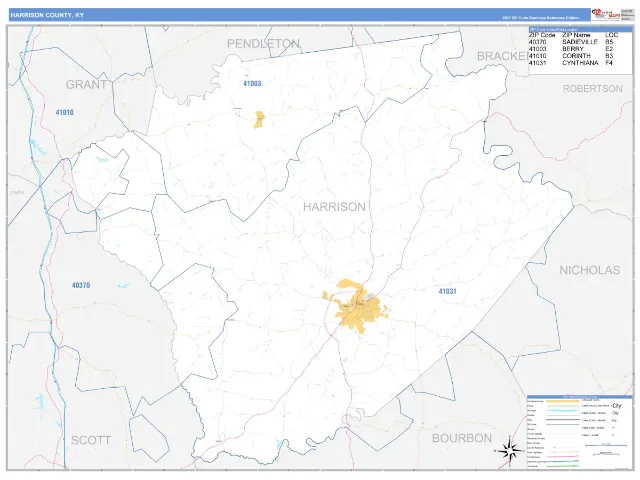Click the large 'City' sample in legend

click(616, 406)
